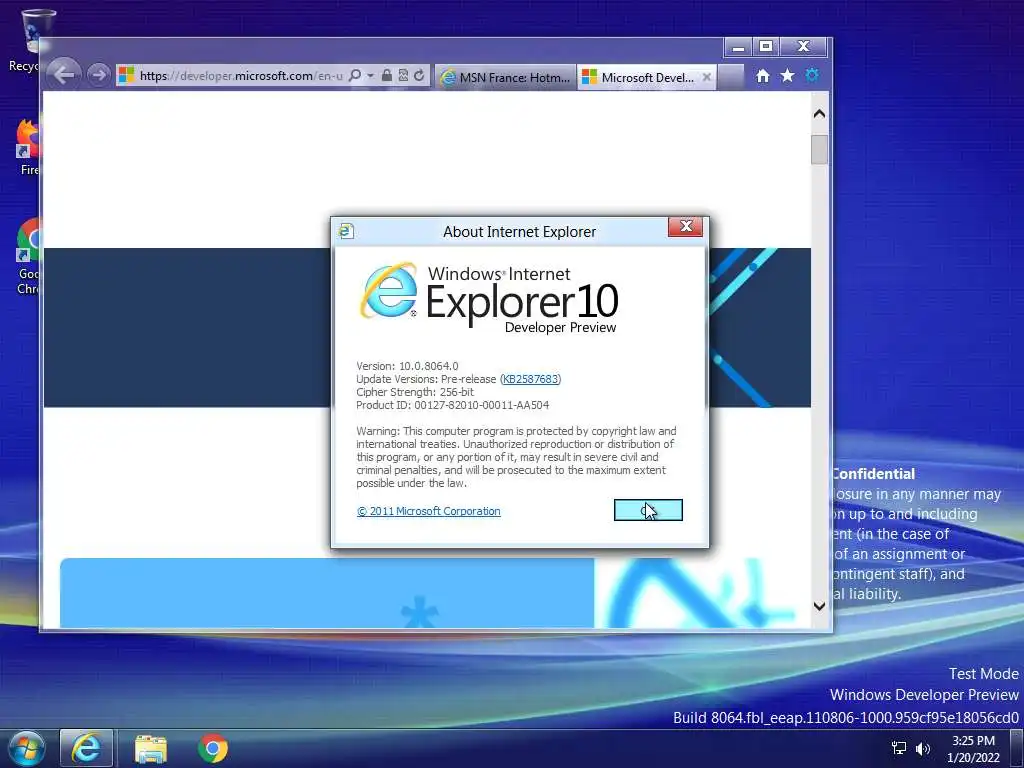Click the Cipher Strength: 256-bit text
1024x768 pixels.
click(x=415, y=392)
